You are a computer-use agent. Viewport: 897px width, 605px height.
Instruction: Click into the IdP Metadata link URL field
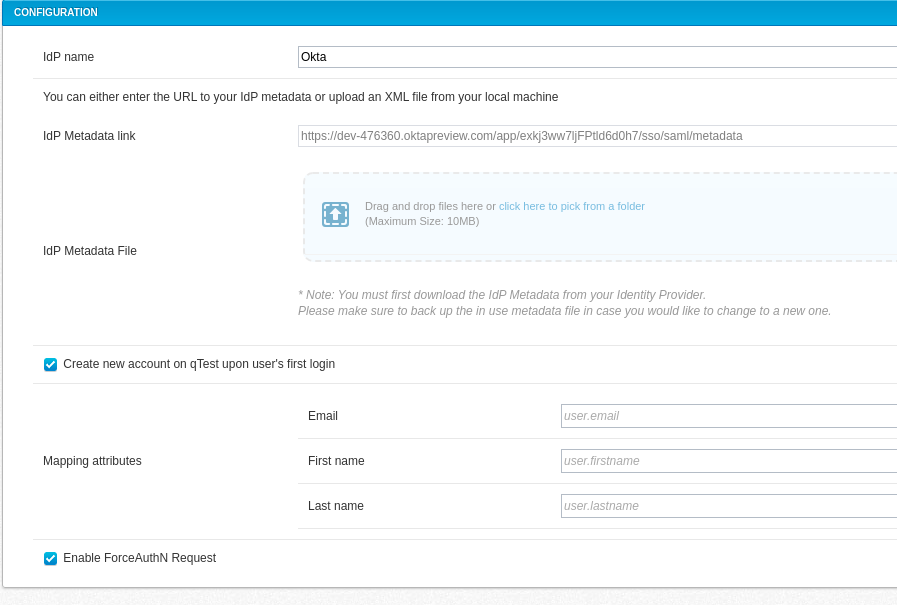(597, 136)
